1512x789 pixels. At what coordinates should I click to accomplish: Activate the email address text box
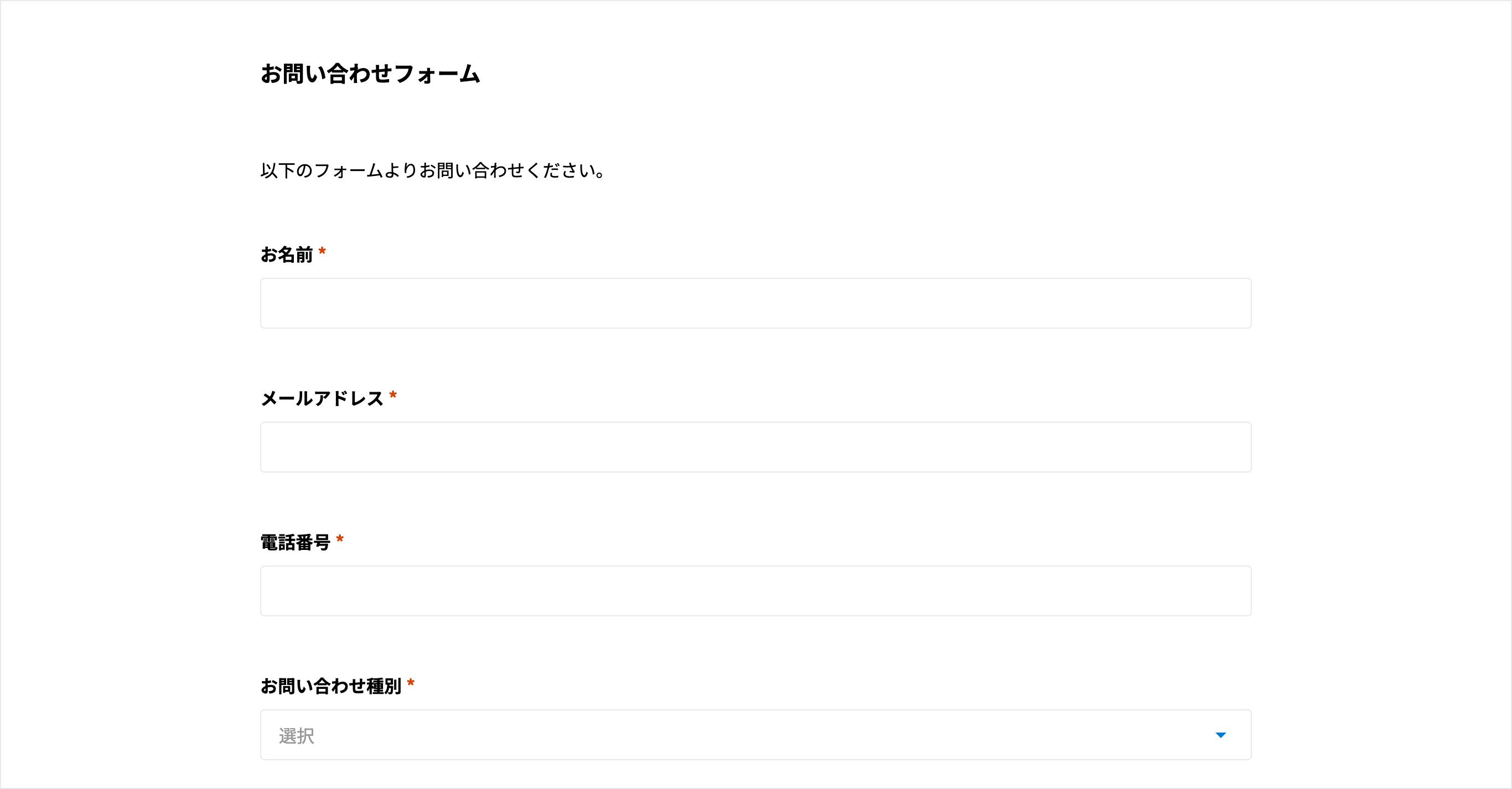pyautogui.click(x=756, y=447)
